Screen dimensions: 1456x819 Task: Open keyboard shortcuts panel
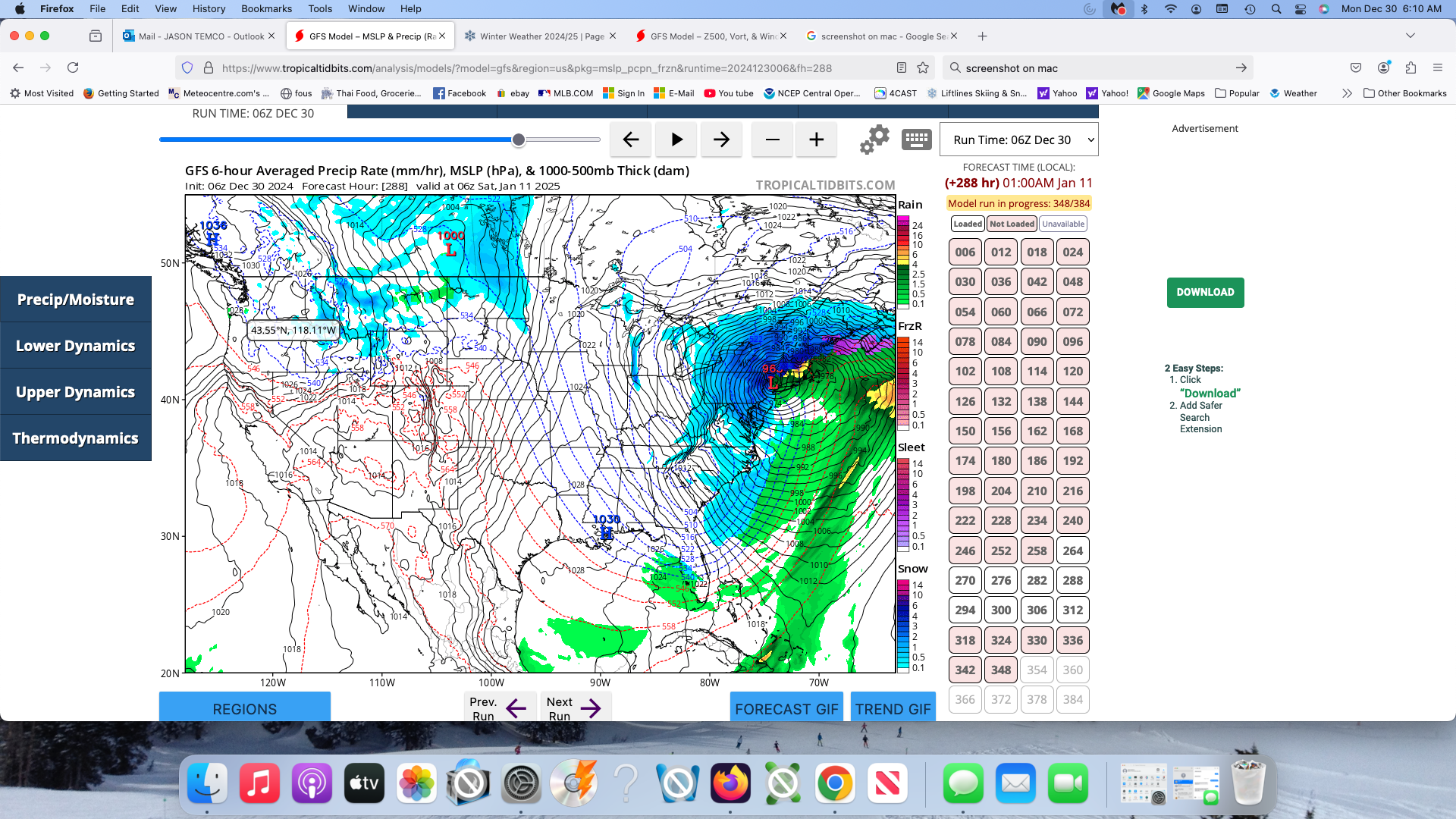tap(915, 140)
